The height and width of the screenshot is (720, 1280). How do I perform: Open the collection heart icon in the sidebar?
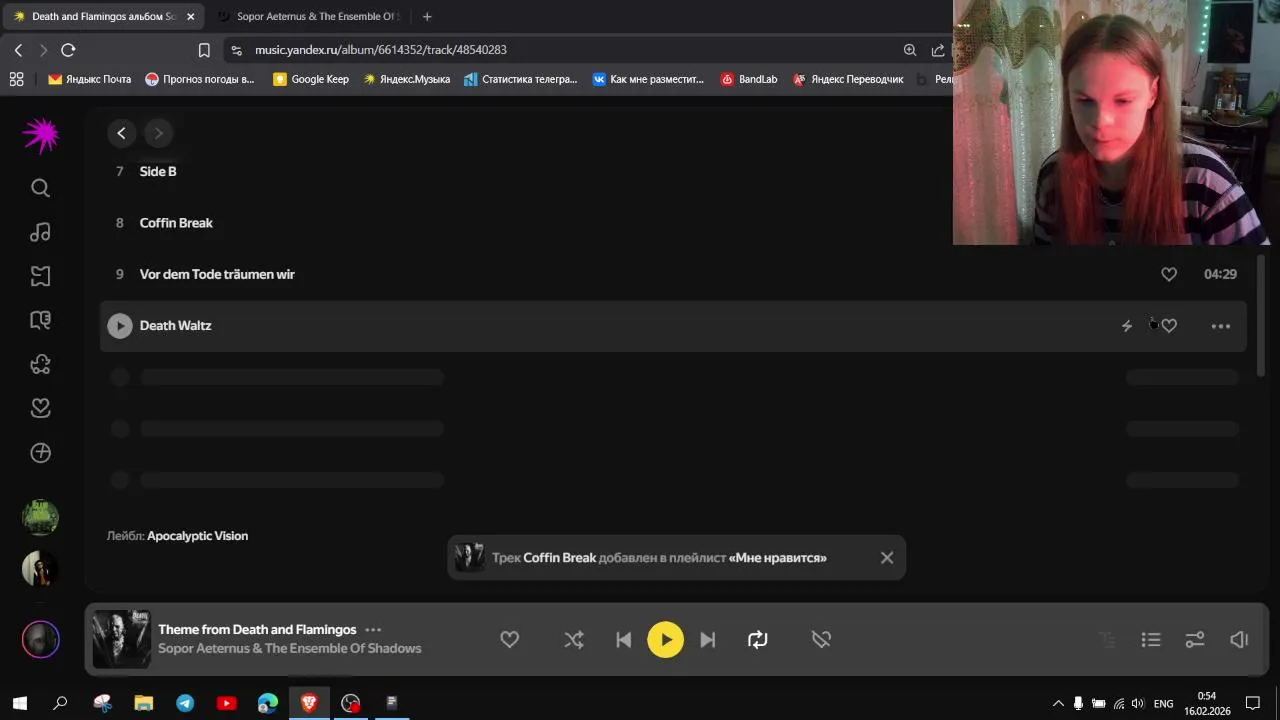click(40, 408)
